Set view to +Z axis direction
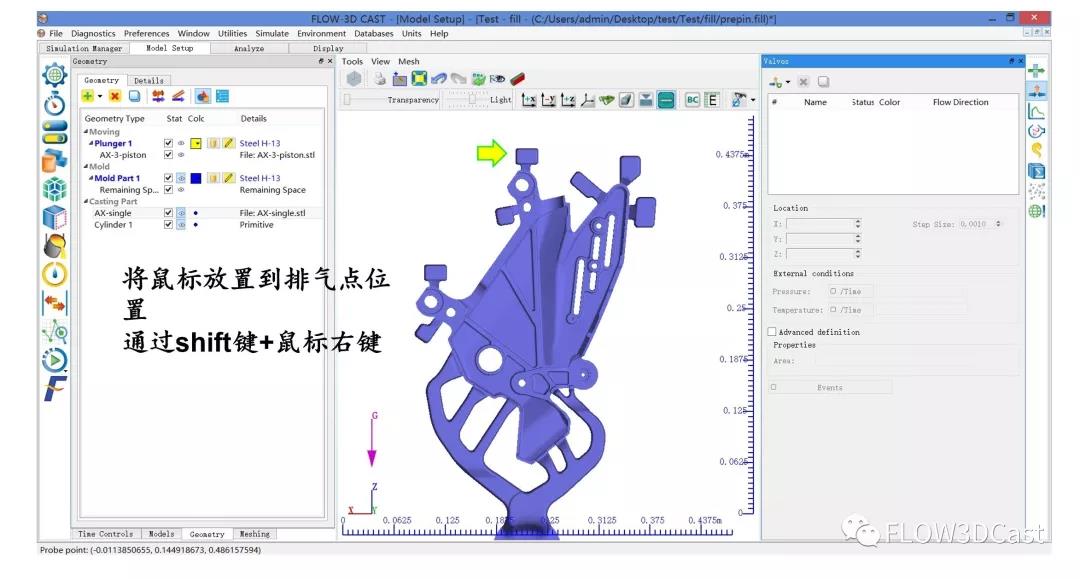This screenshot has width=1080, height=579. (568, 99)
